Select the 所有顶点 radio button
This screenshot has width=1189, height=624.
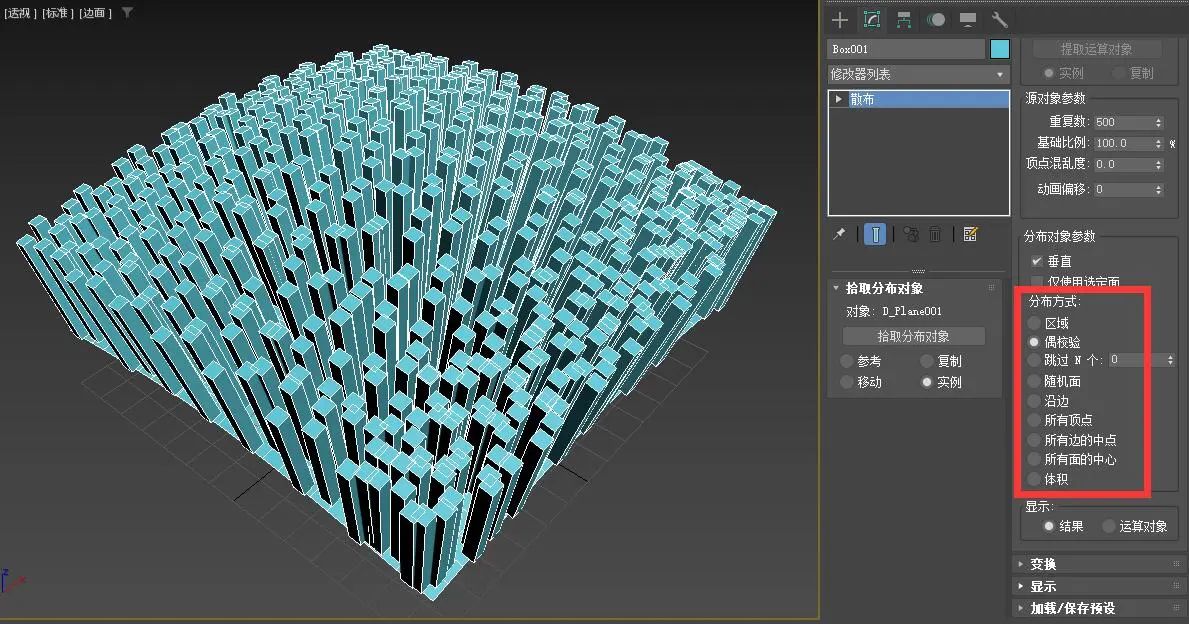tap(1034, 420)
